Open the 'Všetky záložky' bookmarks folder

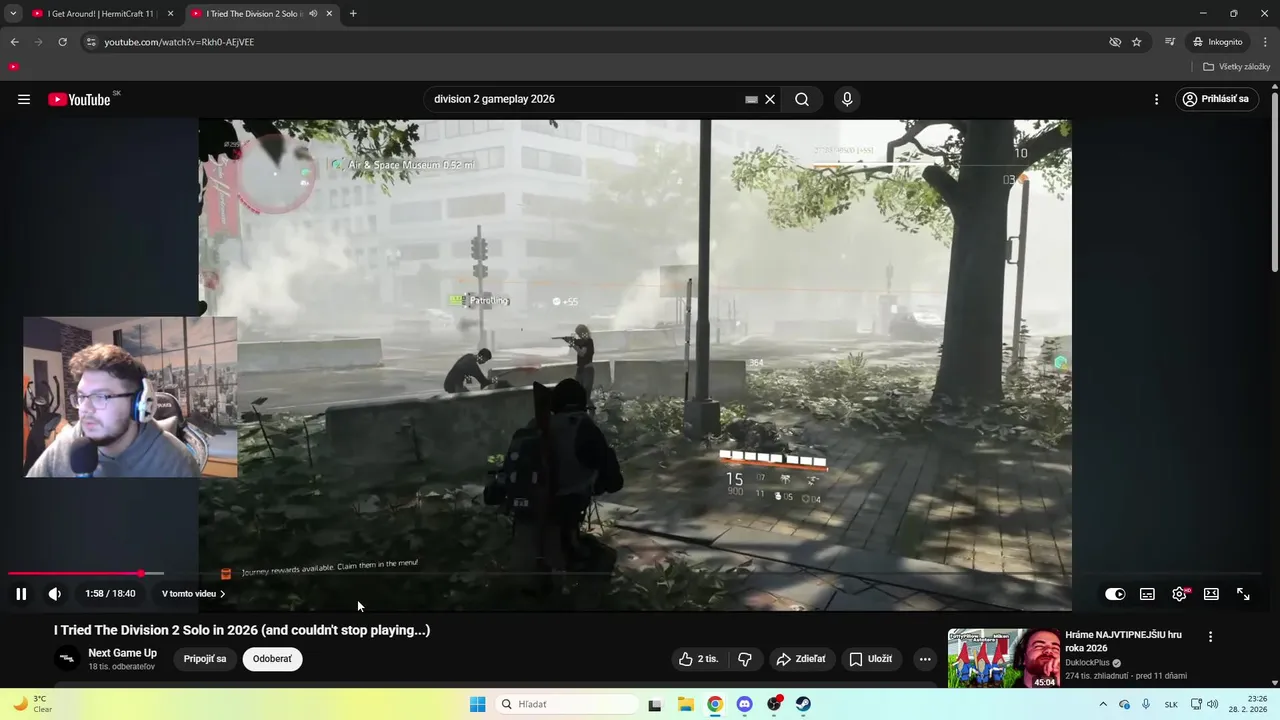click(x=1236, y=67)
